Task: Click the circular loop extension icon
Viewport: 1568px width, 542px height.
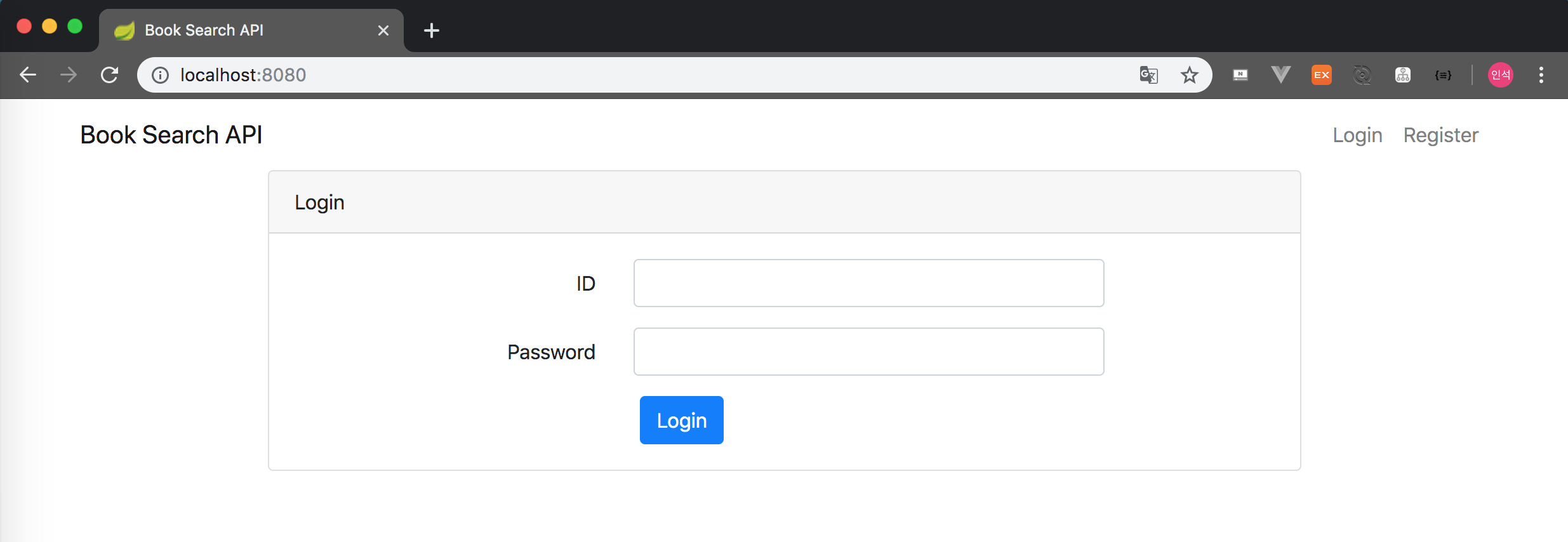Action: [x=1362, y=74]
